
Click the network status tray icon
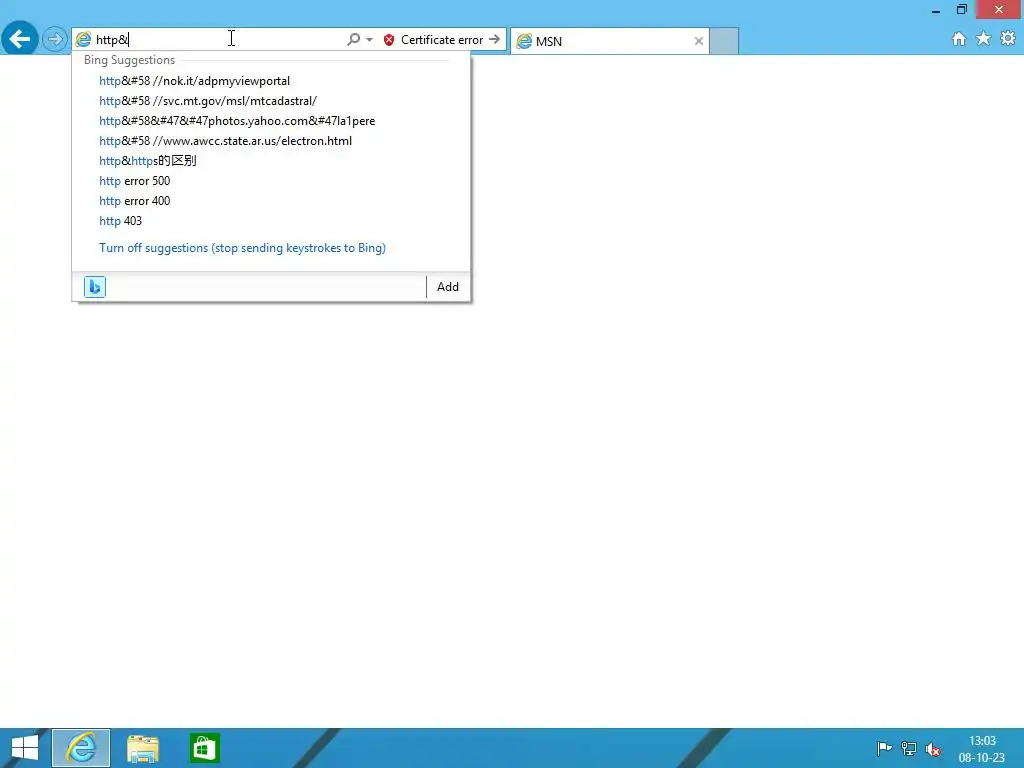click(908, 748)
